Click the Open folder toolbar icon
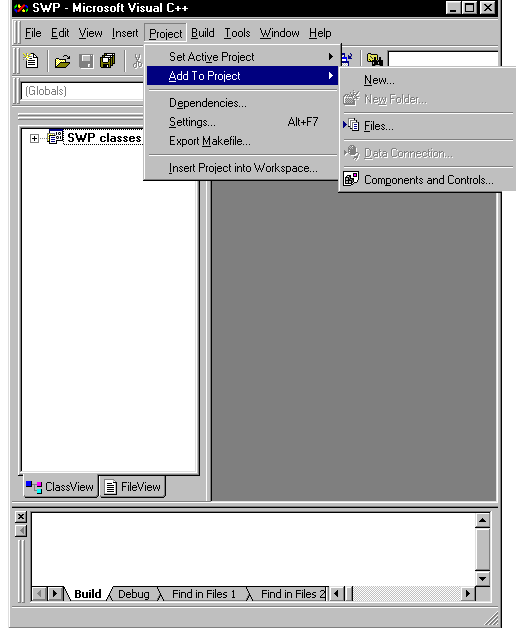Screen dimensions: 516x631 tap(62, 61)
